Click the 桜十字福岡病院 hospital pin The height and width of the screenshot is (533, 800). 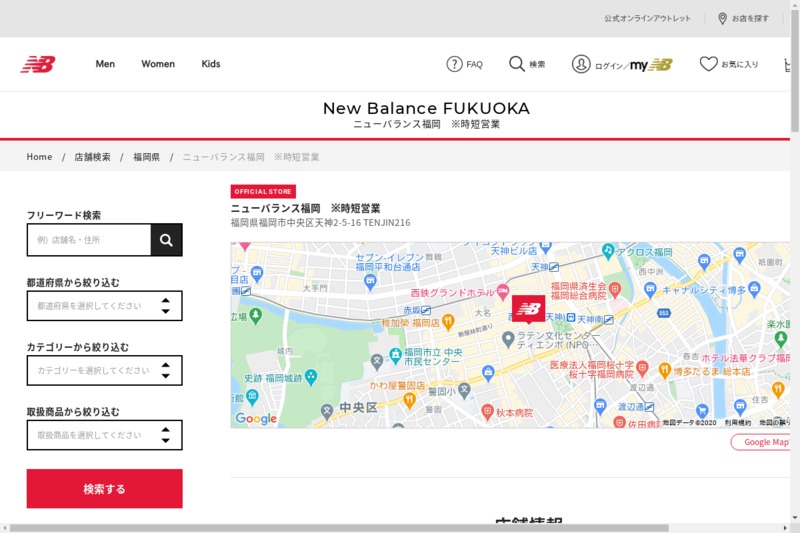[642, 367]
